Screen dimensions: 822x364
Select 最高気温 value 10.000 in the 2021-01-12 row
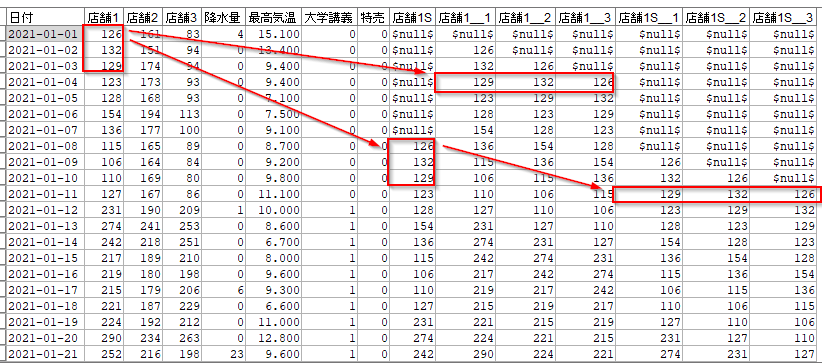click(x=274, y=210)
